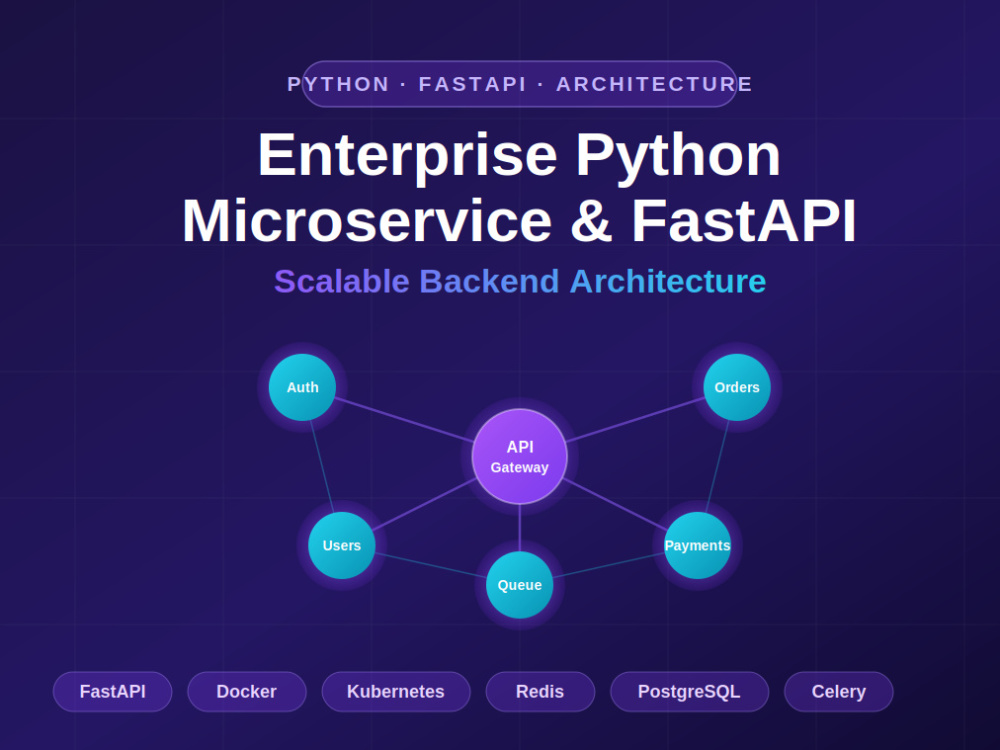The width and height of the screenshot is (1000, 750).
Task: Click the API Gateway center node
Action: click(520, 457)
